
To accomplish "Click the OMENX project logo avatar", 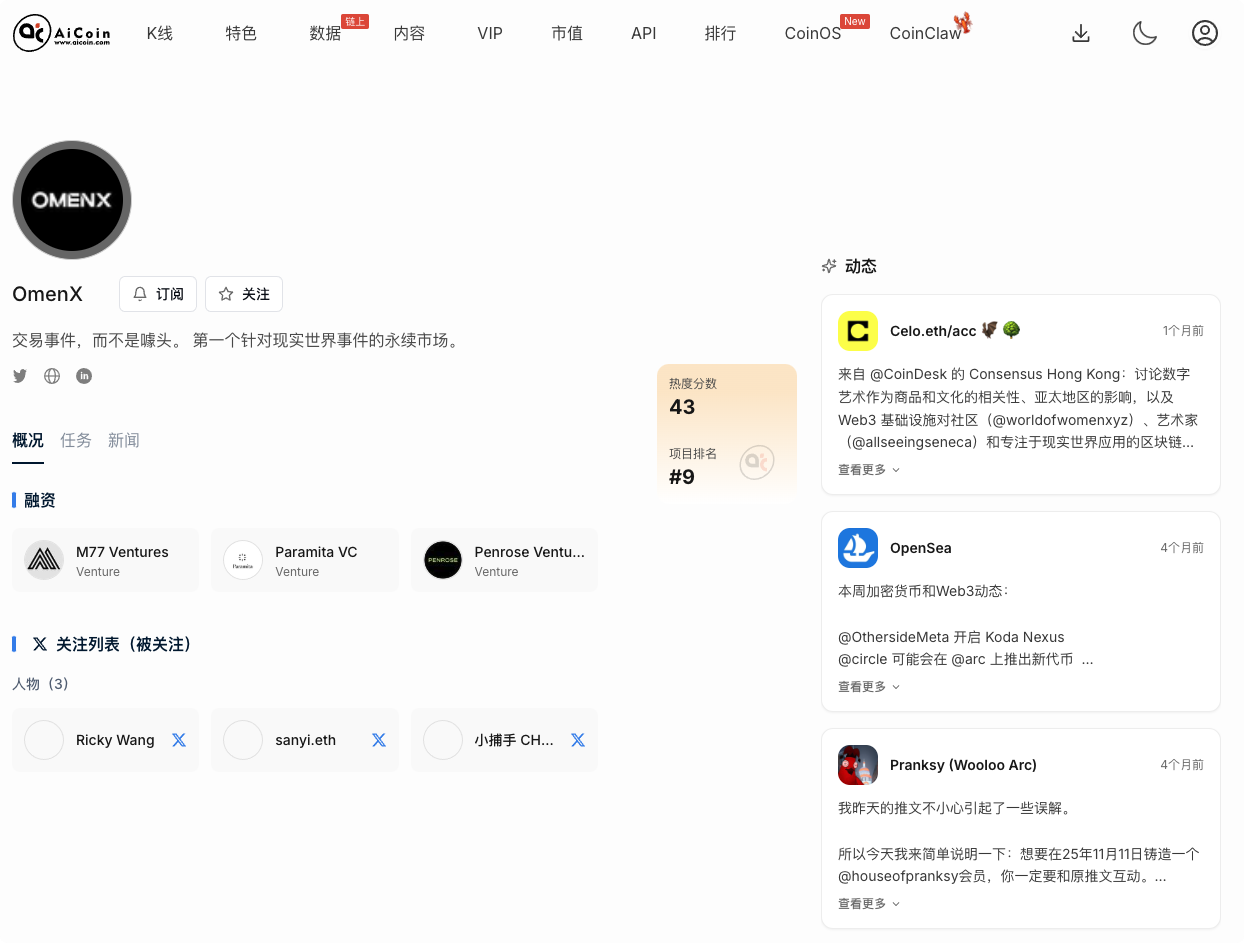I will (x=72, y=200).
